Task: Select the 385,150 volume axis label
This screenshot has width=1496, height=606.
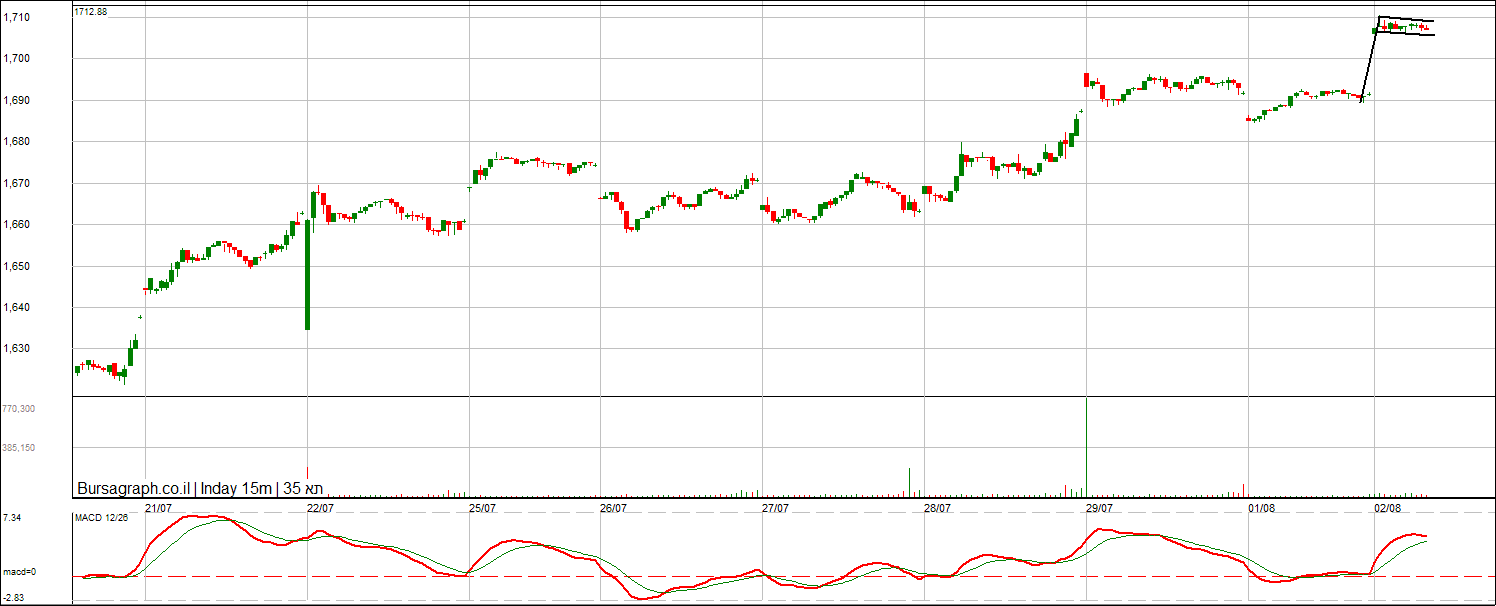Action: (x=19, y=448)
